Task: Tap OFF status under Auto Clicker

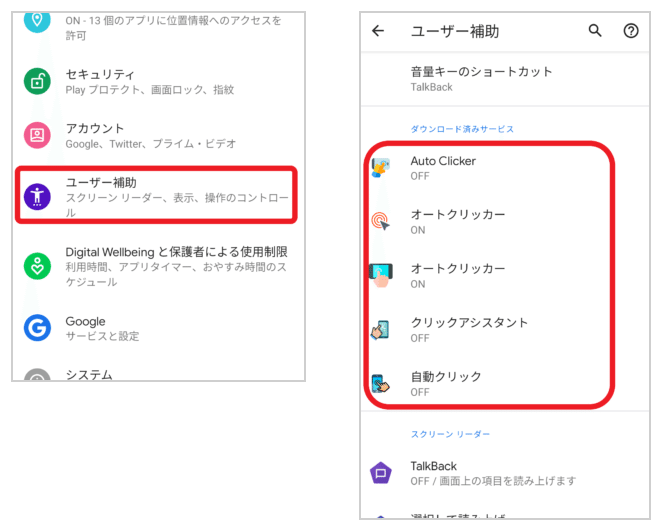Action: pyautogui.click(x=420, y=176)
